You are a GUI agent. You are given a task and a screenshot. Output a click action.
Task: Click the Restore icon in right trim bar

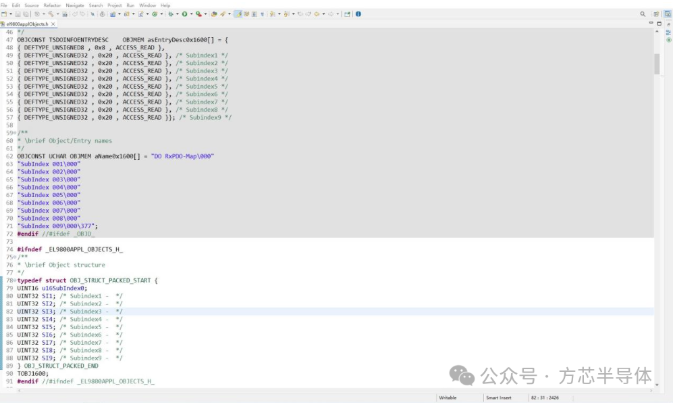[669, 25]
